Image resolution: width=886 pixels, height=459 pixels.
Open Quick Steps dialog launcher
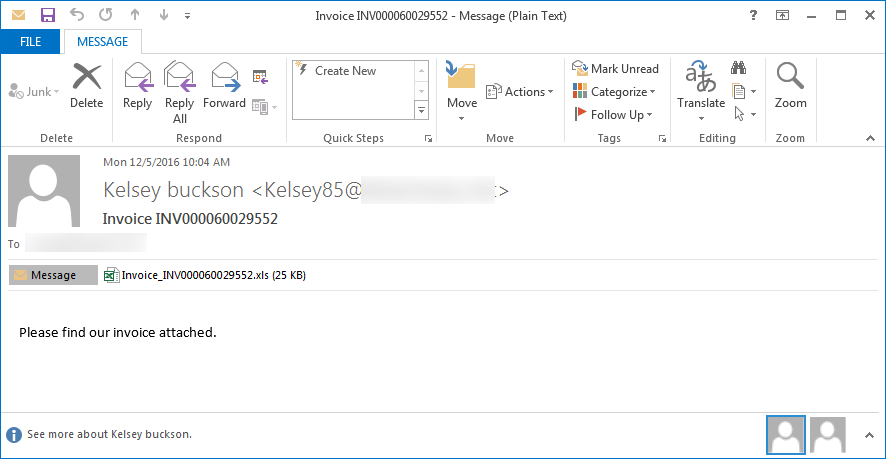click(x=428, y=138)
